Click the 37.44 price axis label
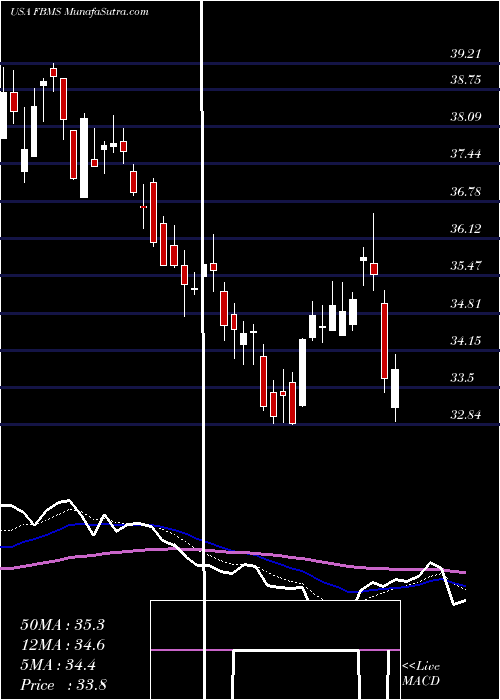Image resolution: width=500 pixels, height=700 pixels. click(x=465, y=154)
